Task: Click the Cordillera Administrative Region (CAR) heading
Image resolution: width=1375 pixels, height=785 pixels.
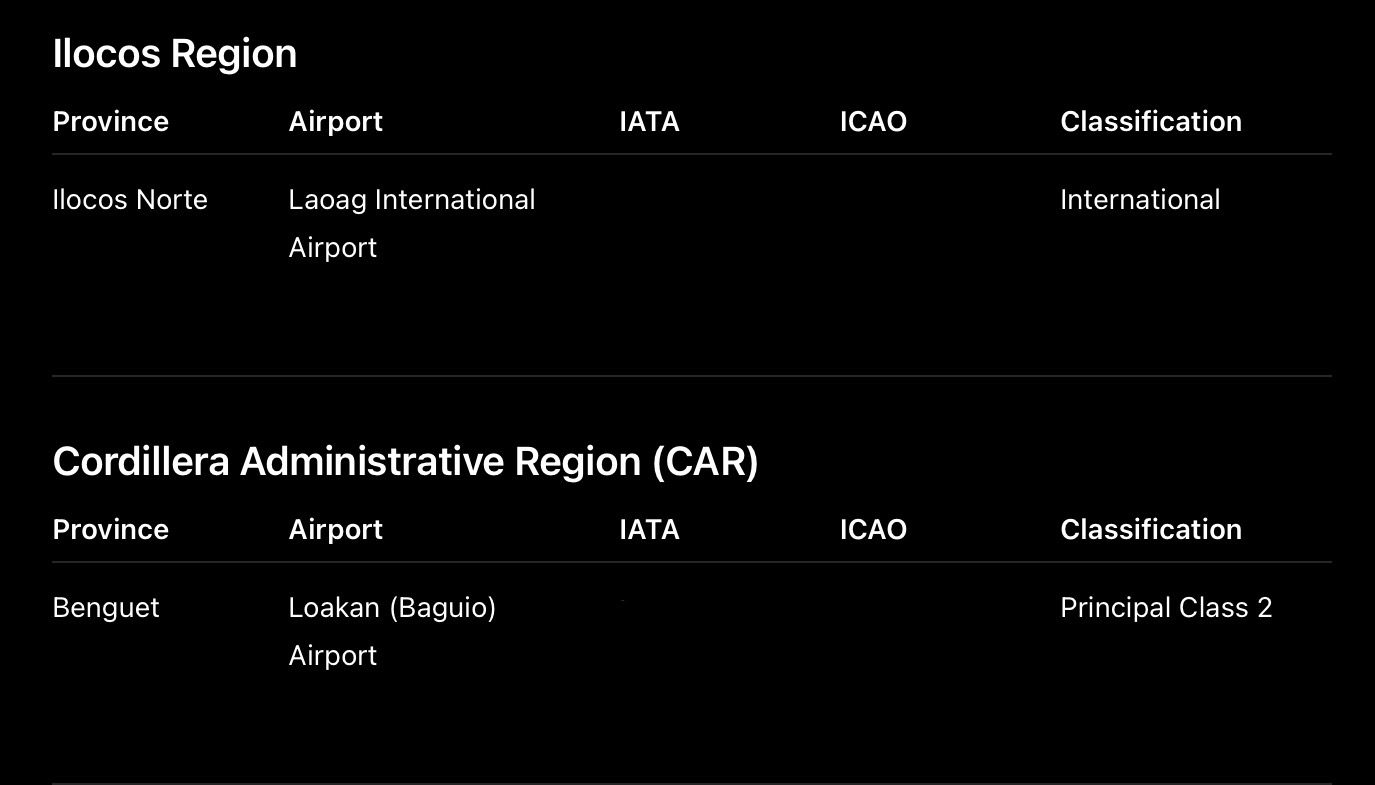Action: [x=406, y=462]
